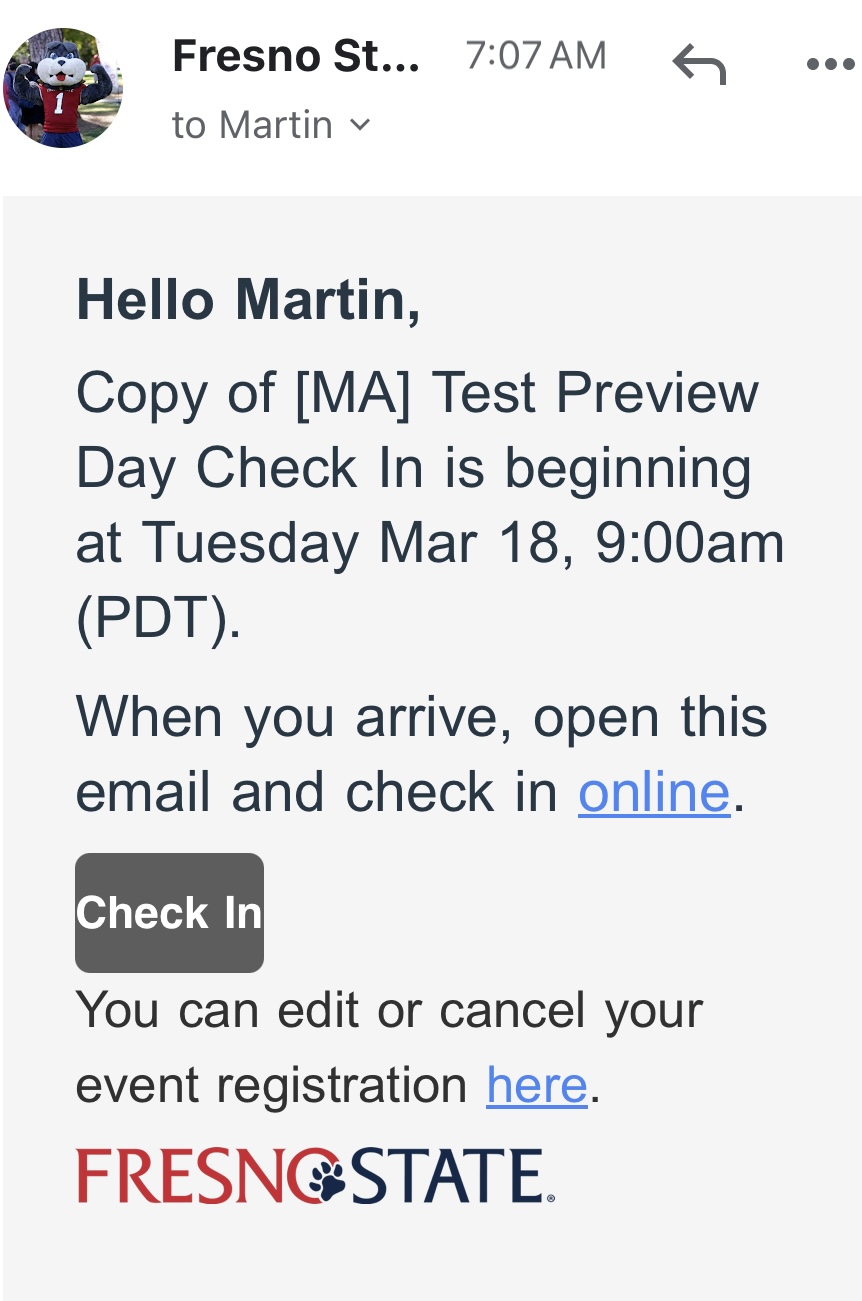Tap the "Copy of [MA] Test Preview" line

pyautogui.click(x=417, y=392)
